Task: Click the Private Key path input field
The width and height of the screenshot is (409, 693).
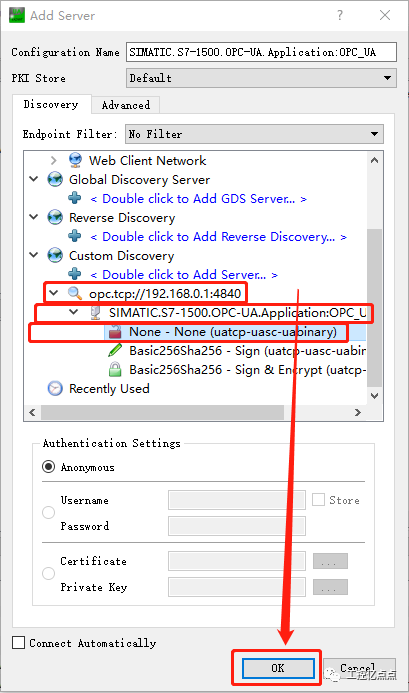Action: coord(237,587)
